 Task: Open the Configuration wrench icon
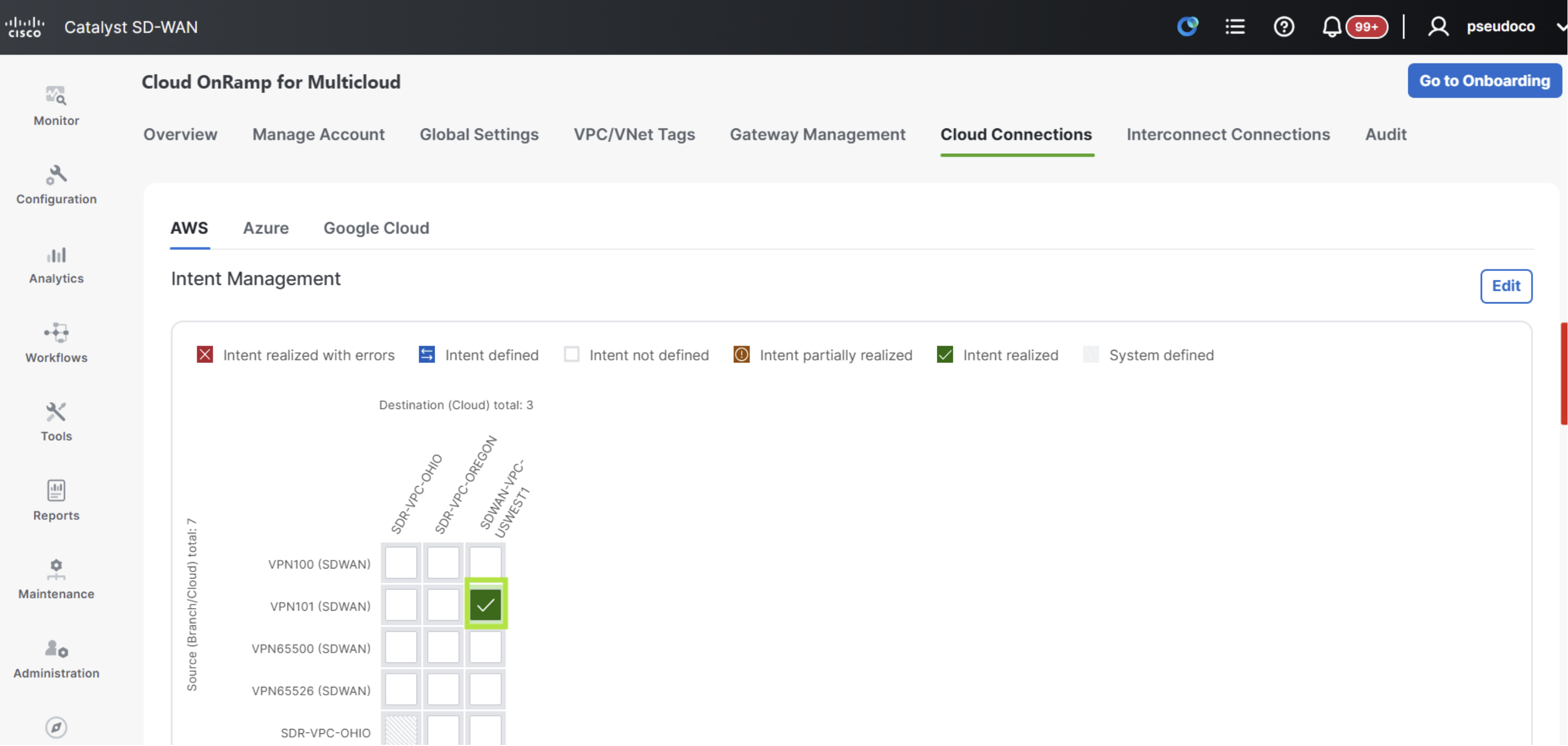coord(56,175)
